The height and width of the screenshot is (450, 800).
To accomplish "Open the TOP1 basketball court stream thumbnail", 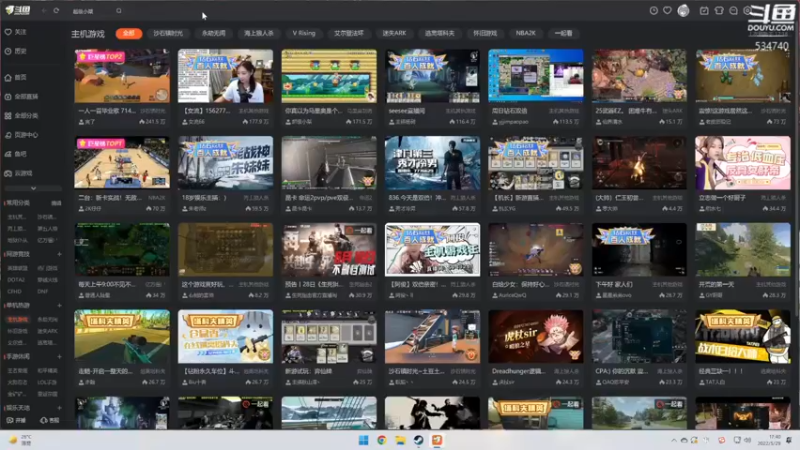I will point(122,163).
